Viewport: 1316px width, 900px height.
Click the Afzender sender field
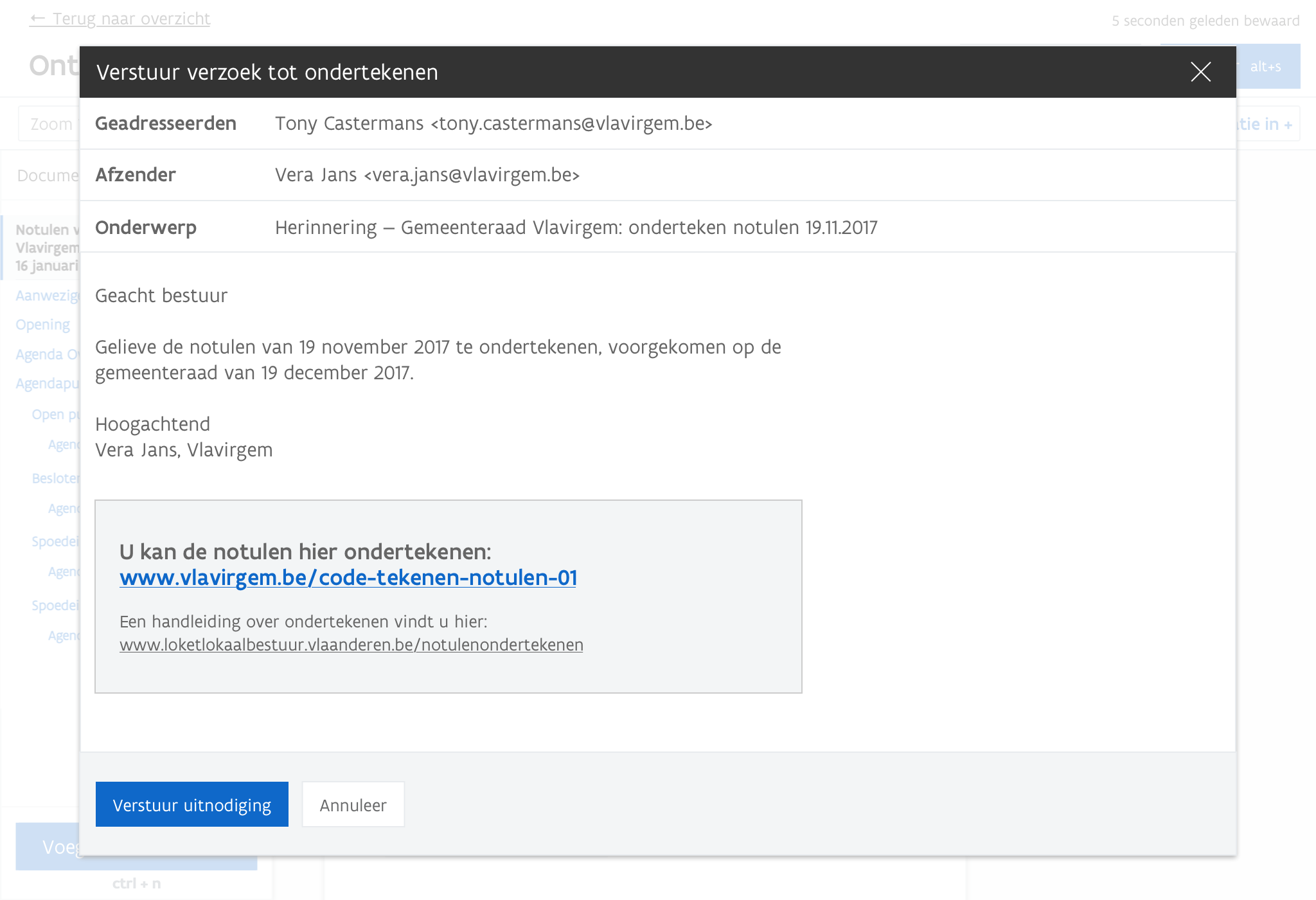pos(427,175)
